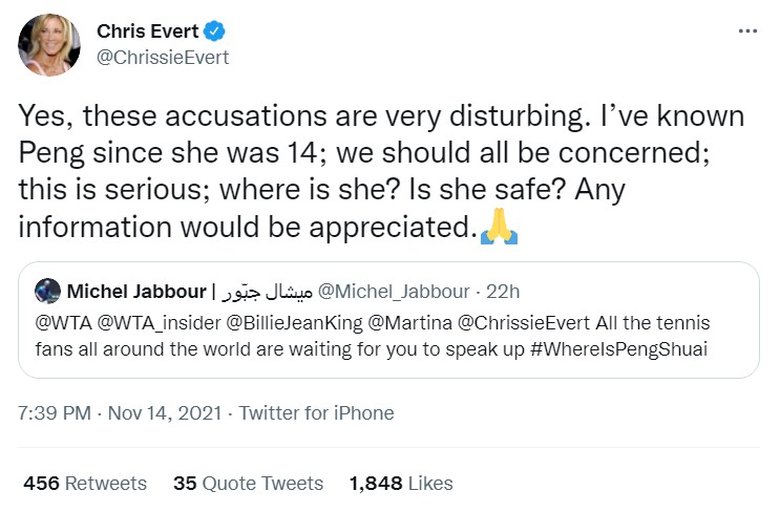Click the Twitter for iPhone source link
780x512 pixels.
coord(317,413)
